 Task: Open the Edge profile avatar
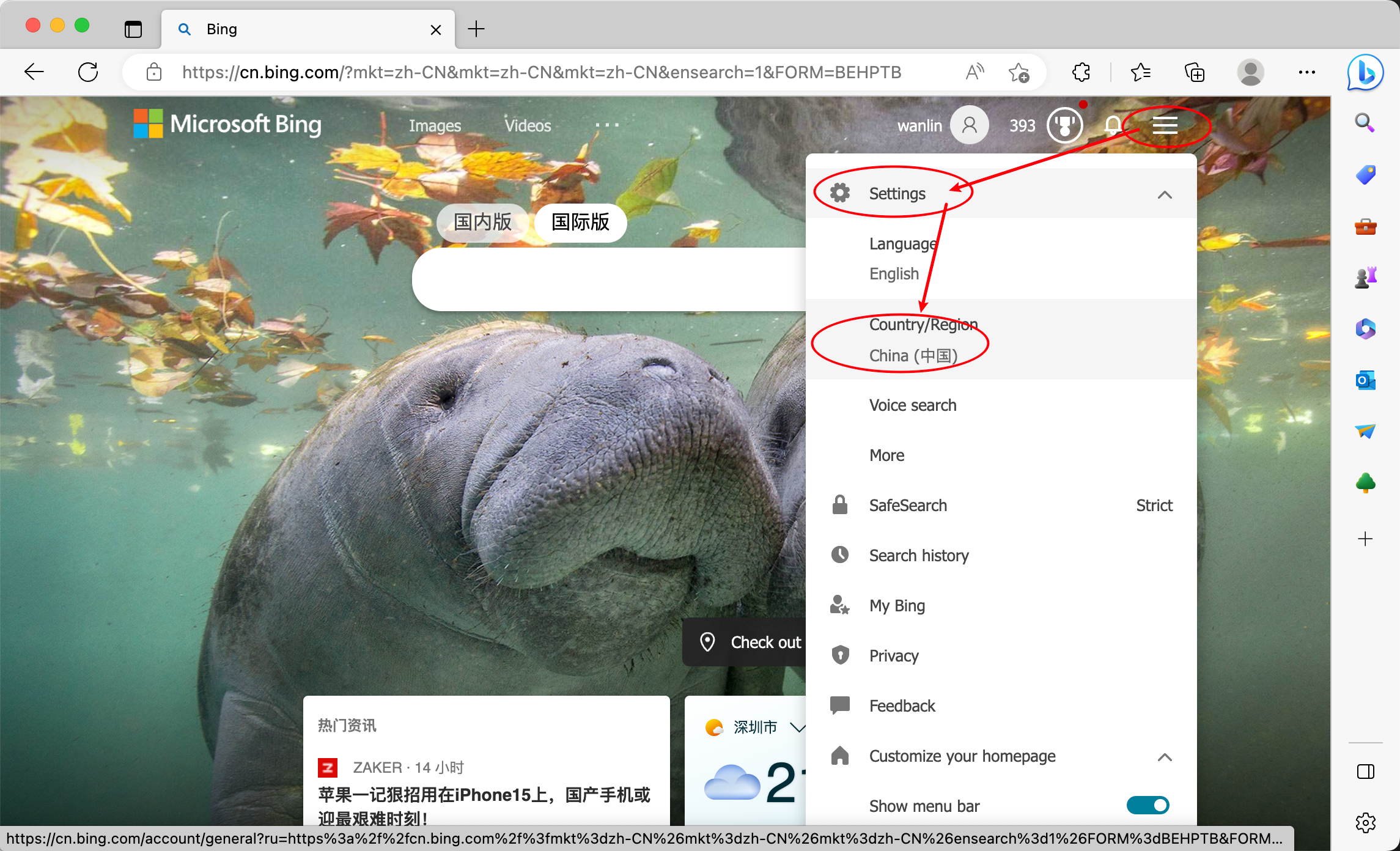point(1250,72)
